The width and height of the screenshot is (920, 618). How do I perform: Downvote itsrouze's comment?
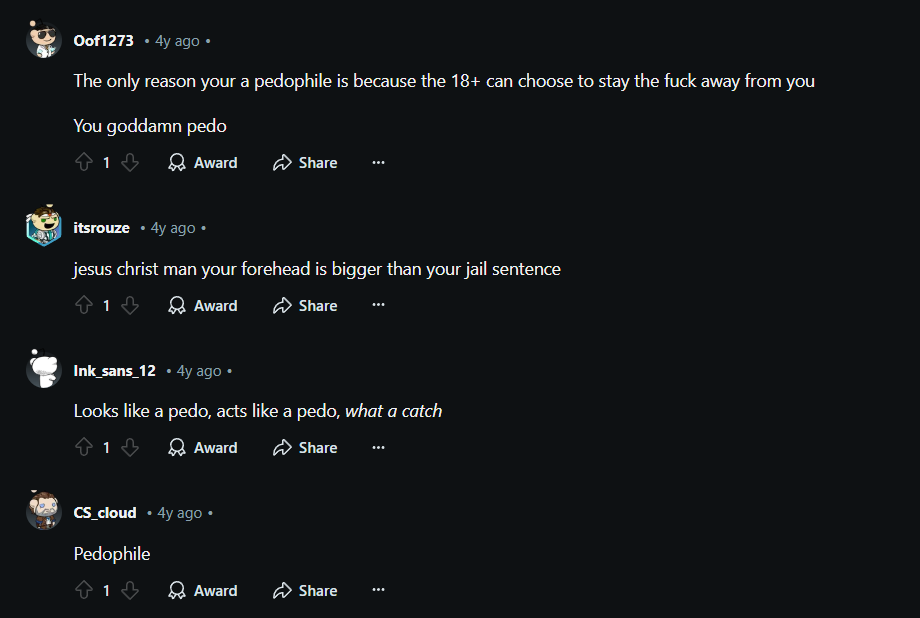[130, 305]
